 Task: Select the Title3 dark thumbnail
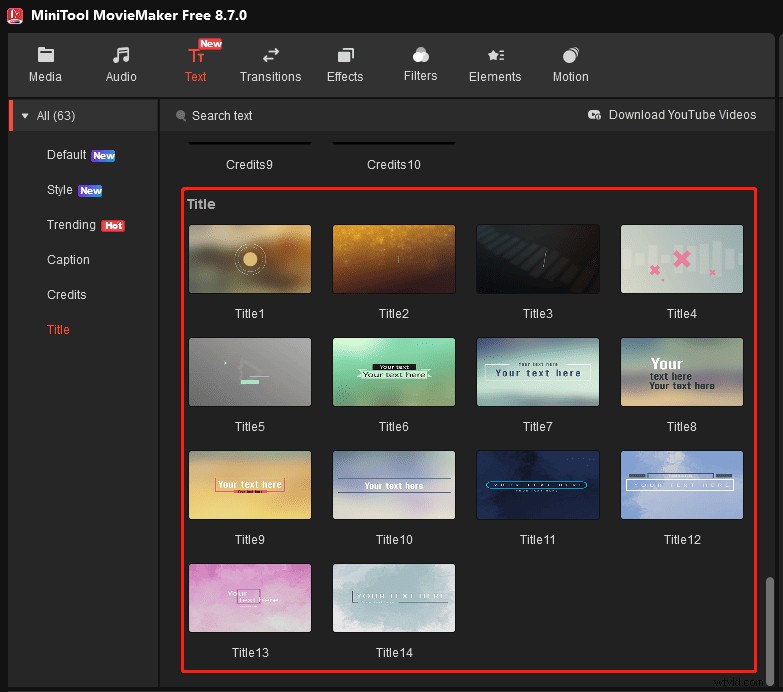click(538, 259)
